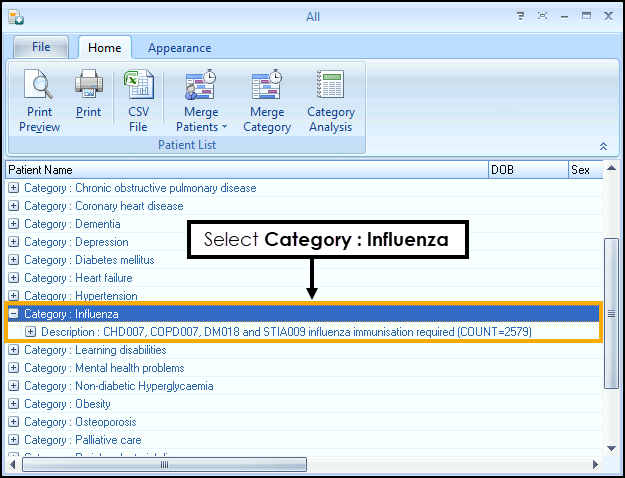Expand the Category : Hypertension node
This screenshot has height=478, width=625.
click(14, 296)
